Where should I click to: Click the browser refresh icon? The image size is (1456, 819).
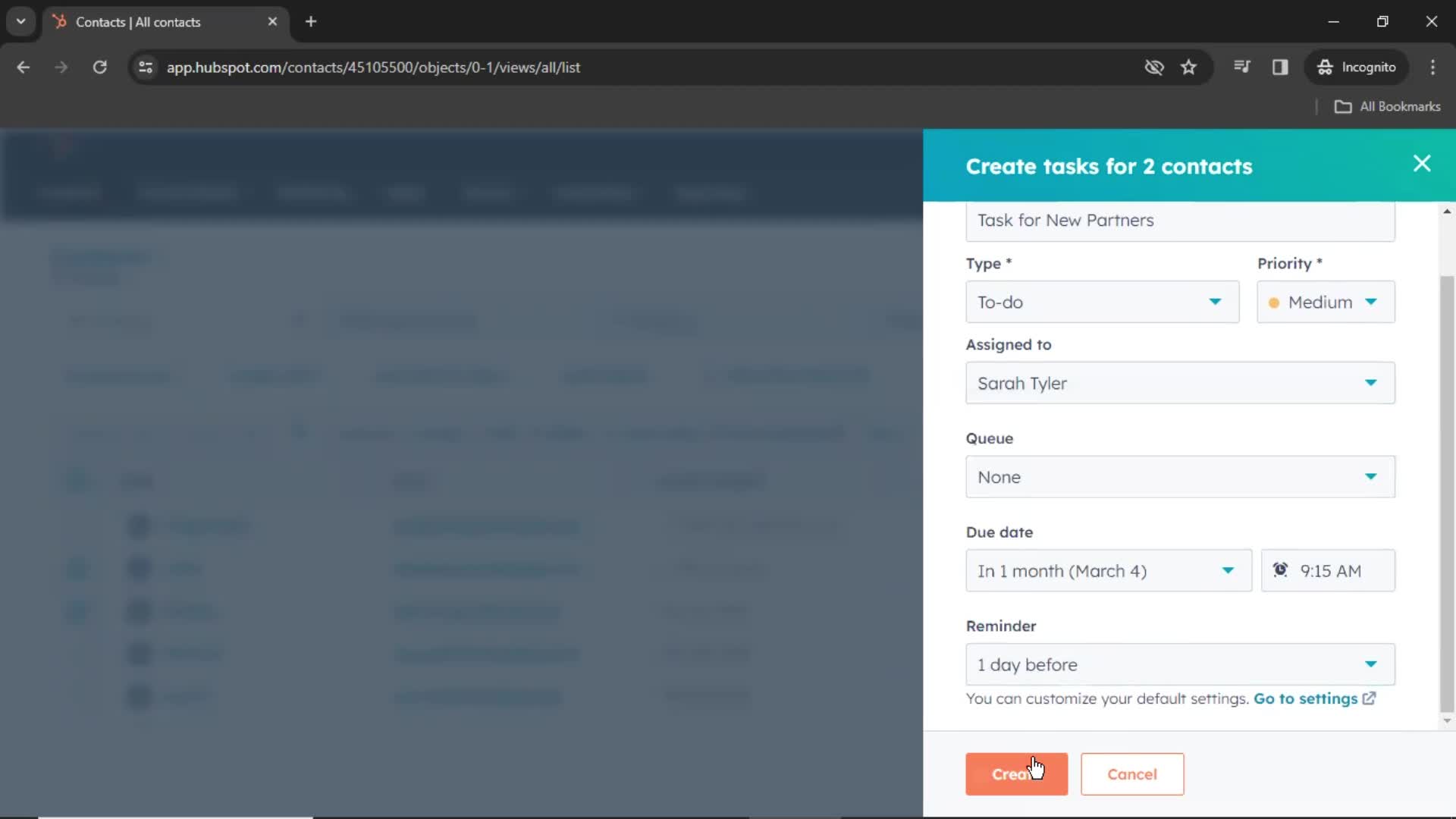pos(99,67)
